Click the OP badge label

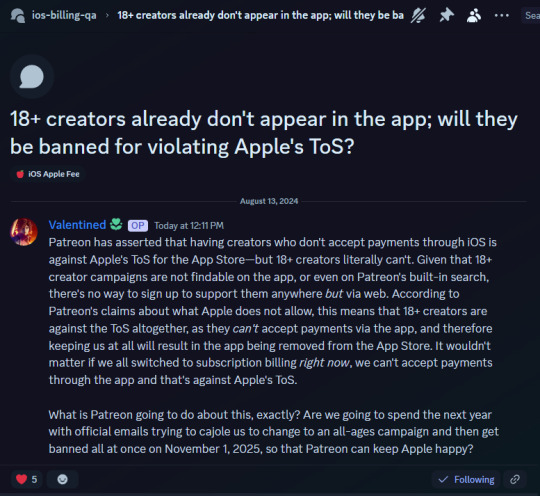click(x=138, y=226)
